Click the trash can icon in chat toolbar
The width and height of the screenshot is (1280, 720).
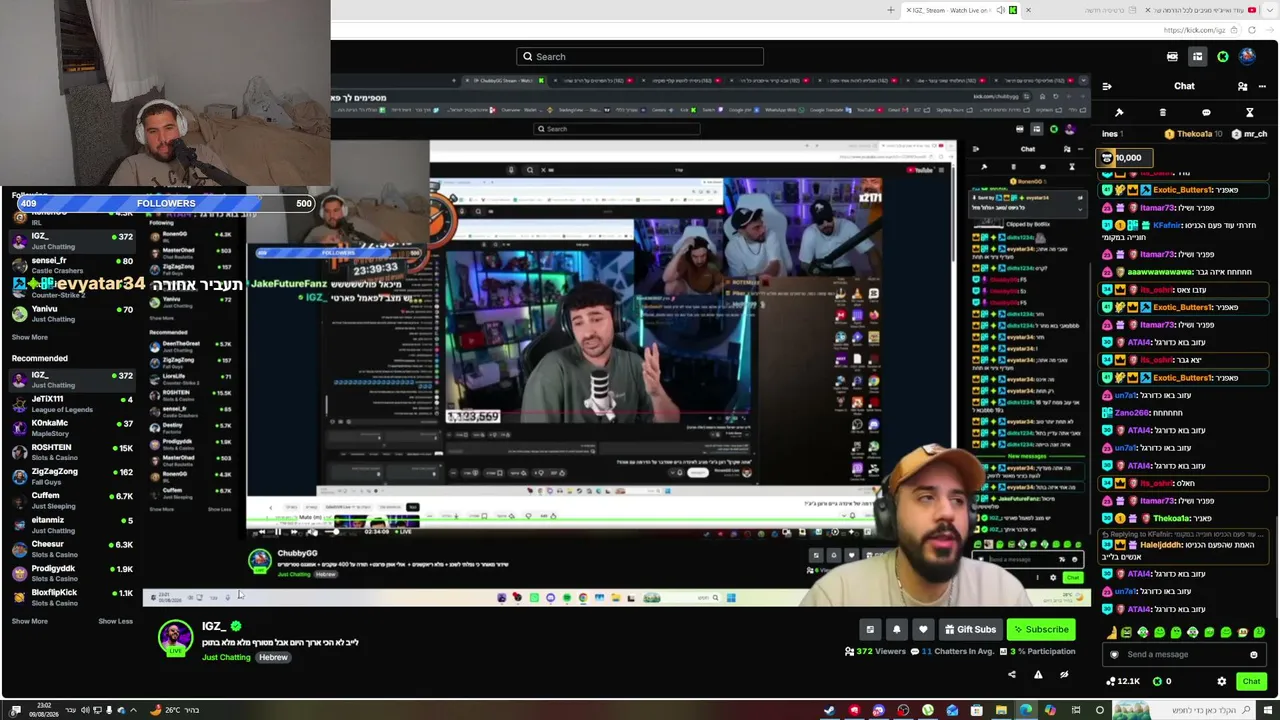1162,112
